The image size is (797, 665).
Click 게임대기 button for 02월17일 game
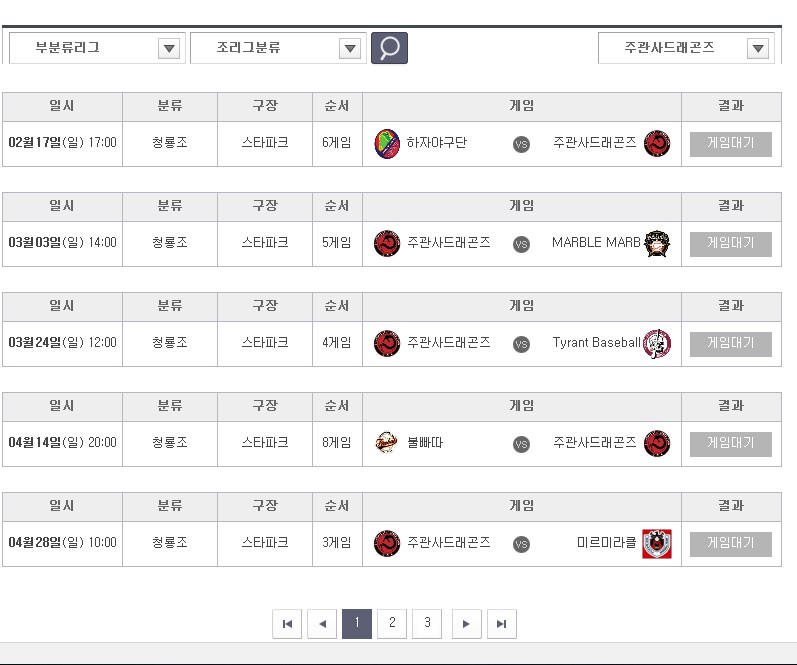coord(730,144)
